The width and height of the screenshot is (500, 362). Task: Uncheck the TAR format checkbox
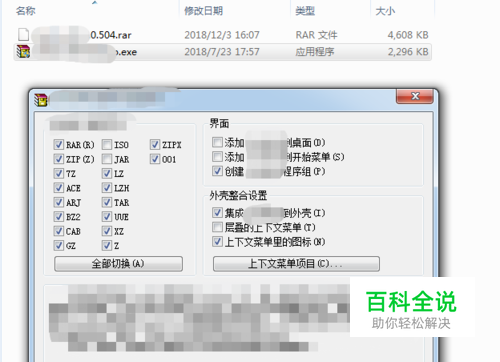107,202
